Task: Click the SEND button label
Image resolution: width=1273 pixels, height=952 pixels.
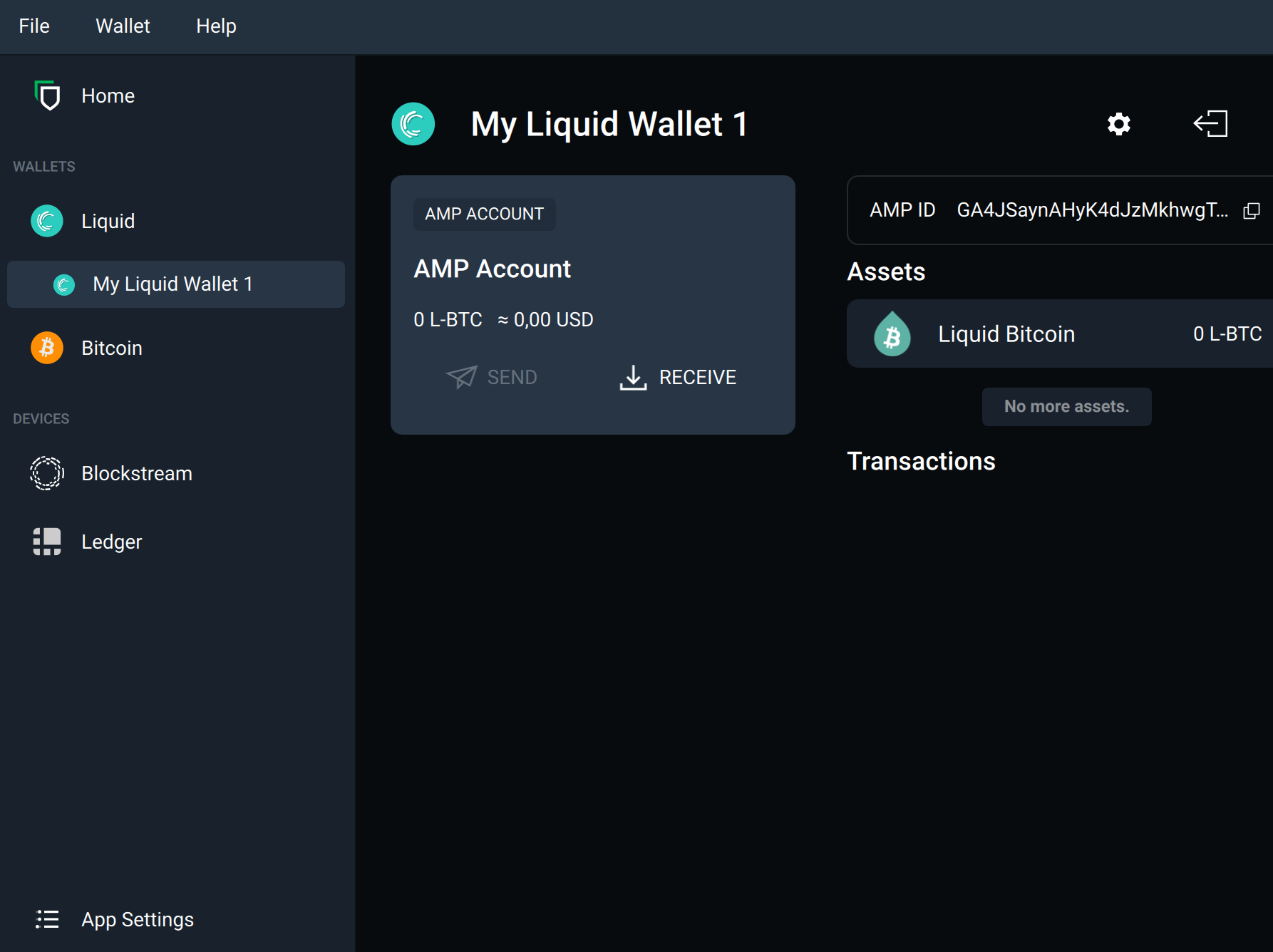Action: pos(512,377)
